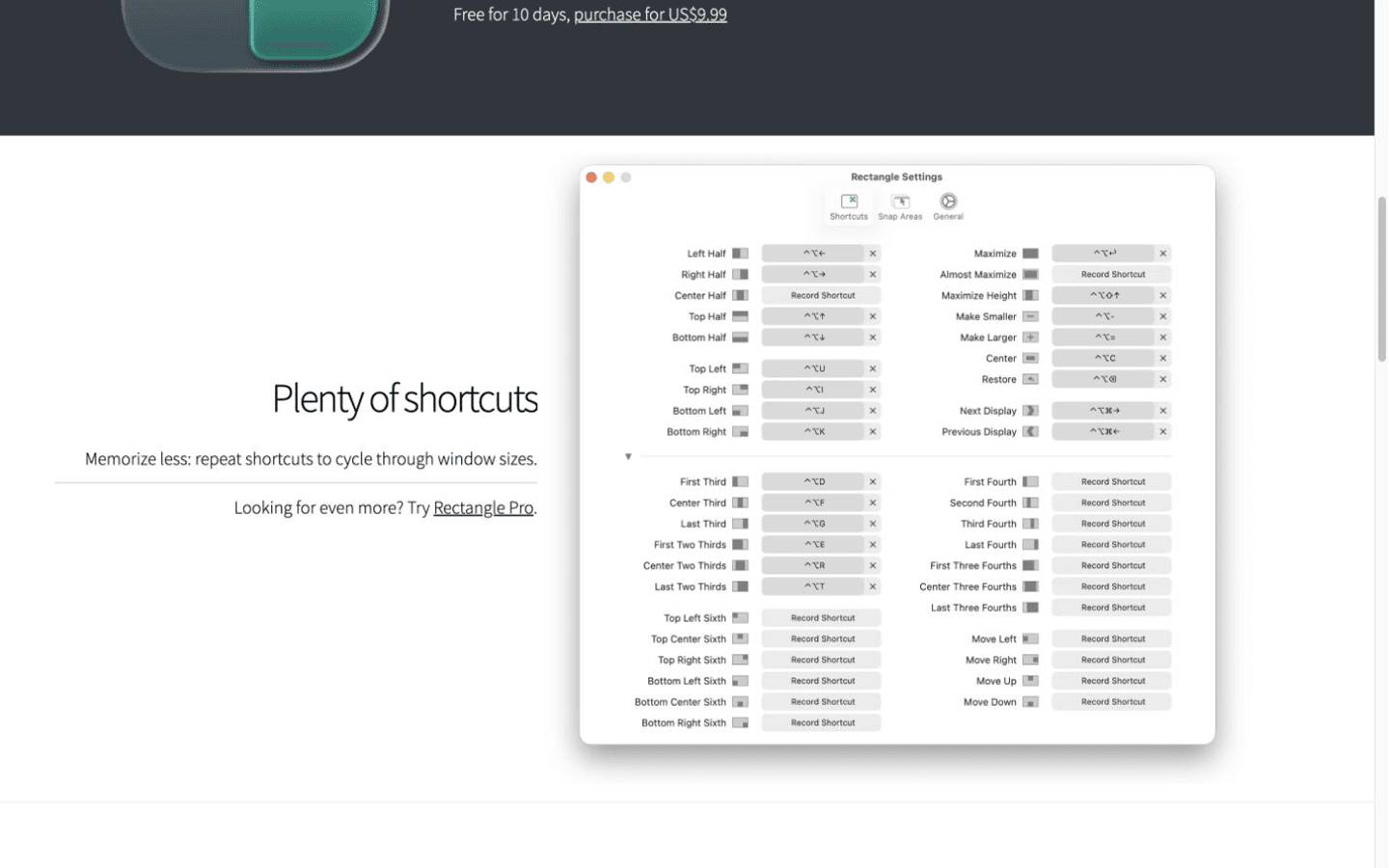Click the Right Half layout icon
Viewport: 1389px width, 868px height.
740,275
